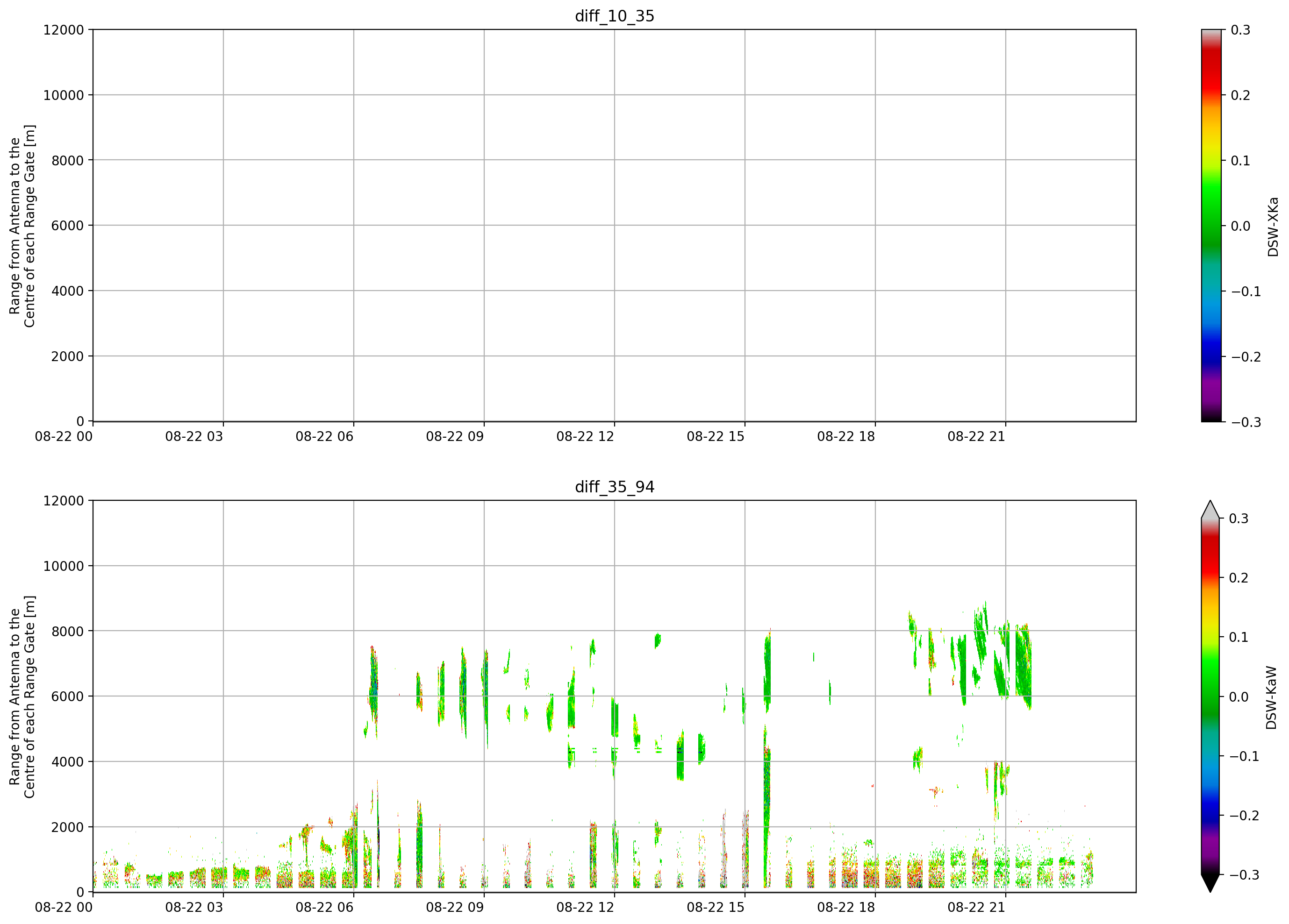Click the 08-22 09 x-tick under diff_10_35
Viewport: 1289px width, 924px height.
tap(455, 437)
